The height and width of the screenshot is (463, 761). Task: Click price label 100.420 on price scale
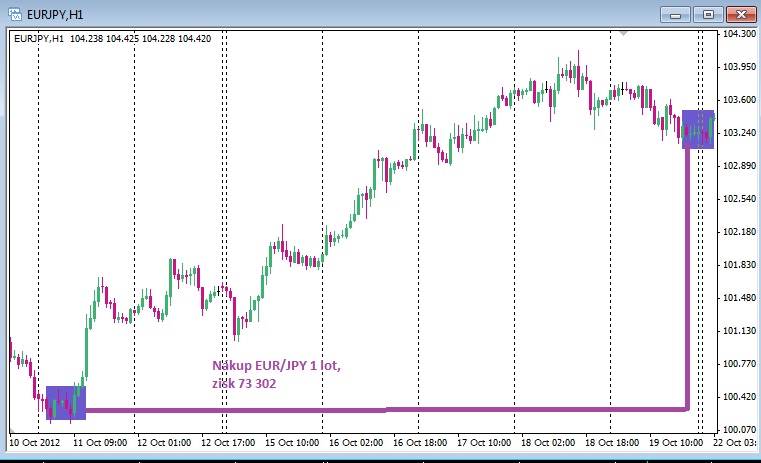(x=739, y=397)
